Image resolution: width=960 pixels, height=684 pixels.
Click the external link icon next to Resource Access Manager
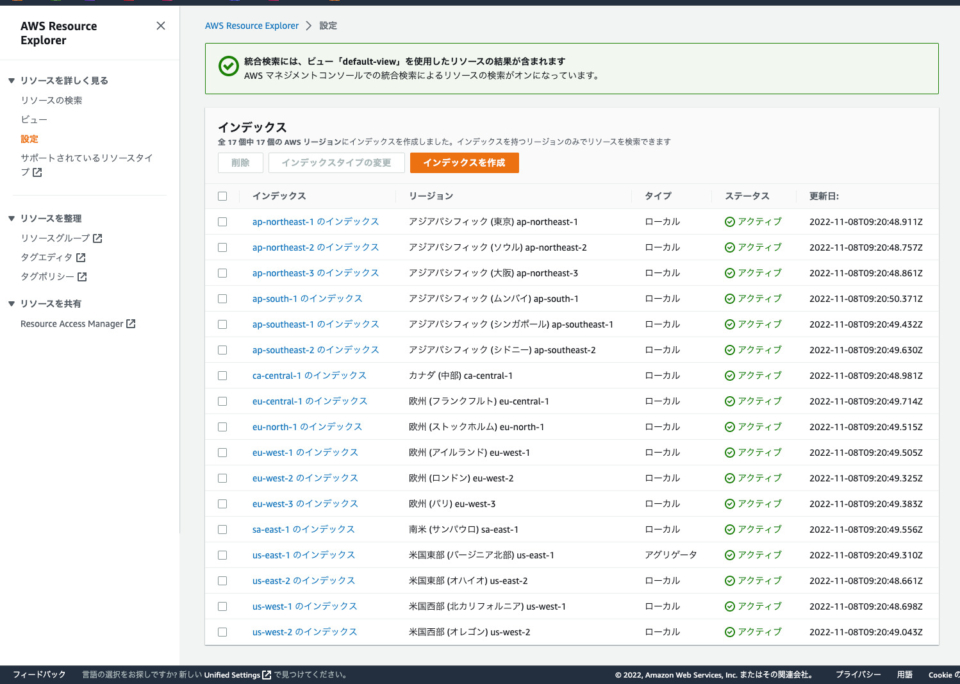pyautogui.click(x=130, y=323)
